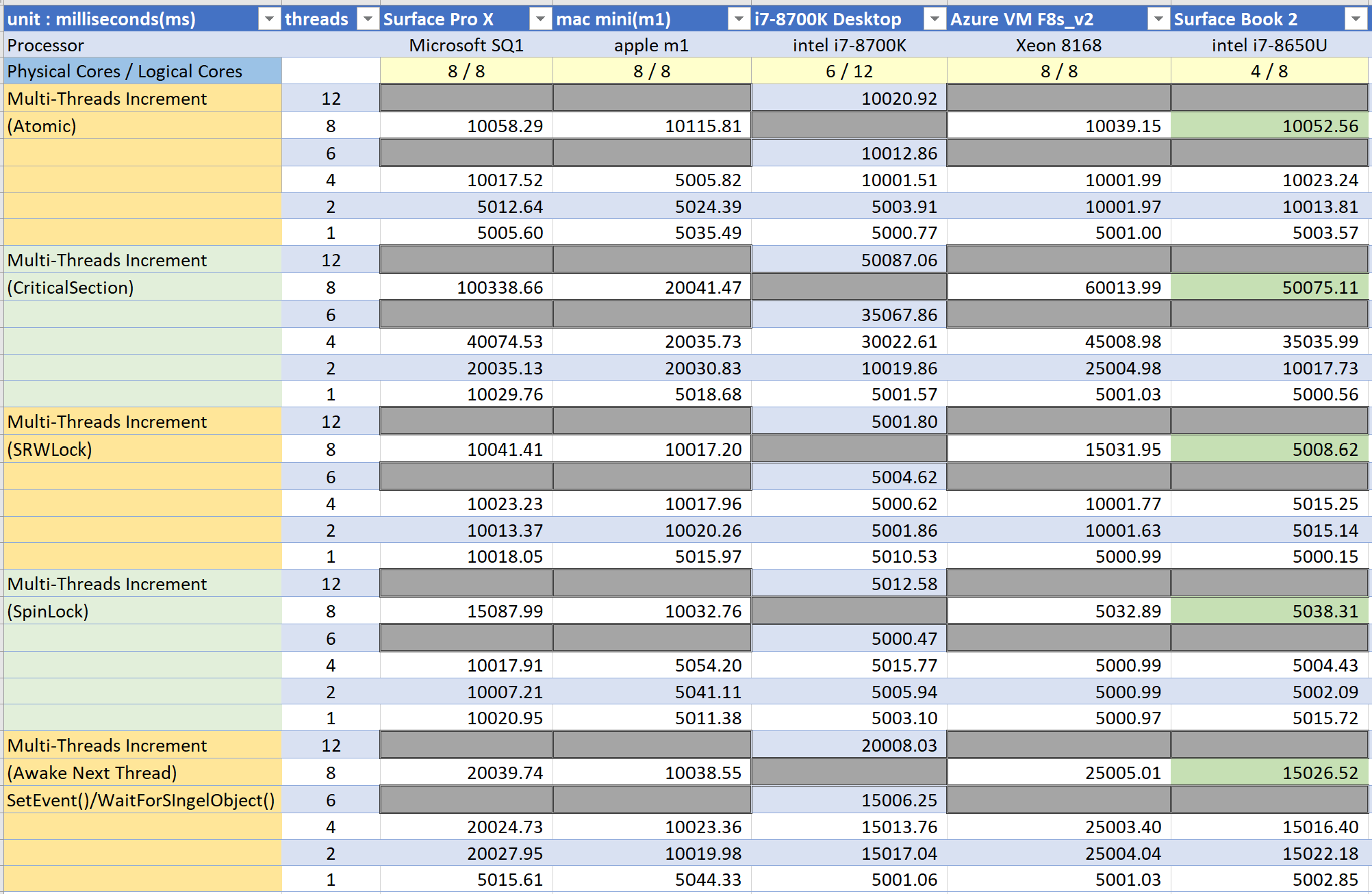
Task: Click the Xeon 8168 processor cell
Action: [x=1058, y=45]
